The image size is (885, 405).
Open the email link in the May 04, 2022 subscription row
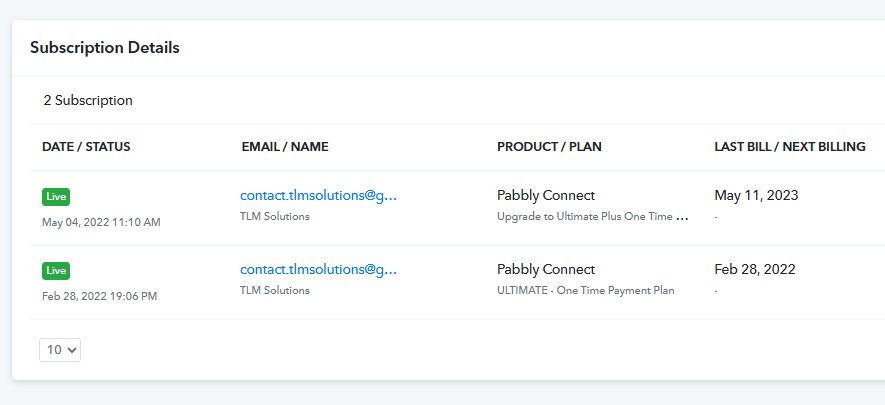[x=318, y=196]
